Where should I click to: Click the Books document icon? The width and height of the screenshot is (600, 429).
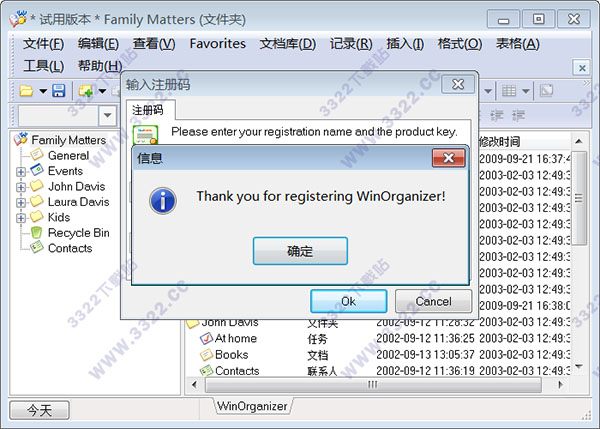[x=206, y=355]
